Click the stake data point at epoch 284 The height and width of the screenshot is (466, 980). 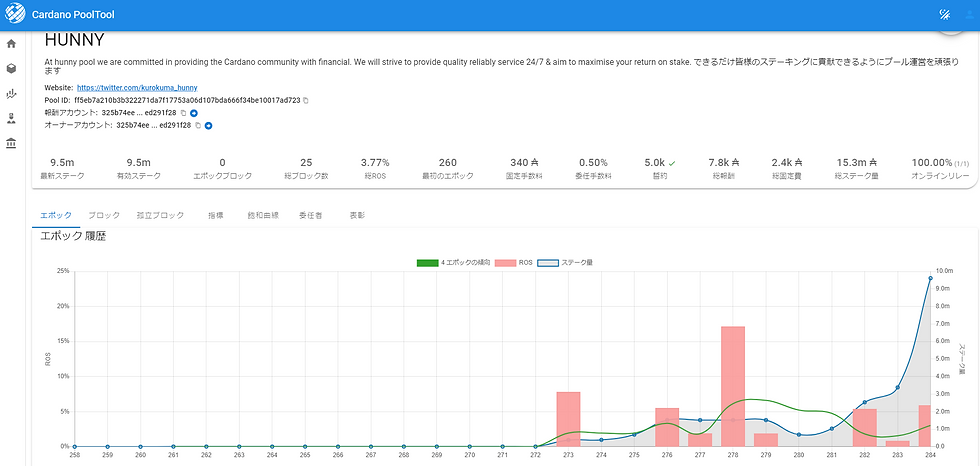pos(930,278)
